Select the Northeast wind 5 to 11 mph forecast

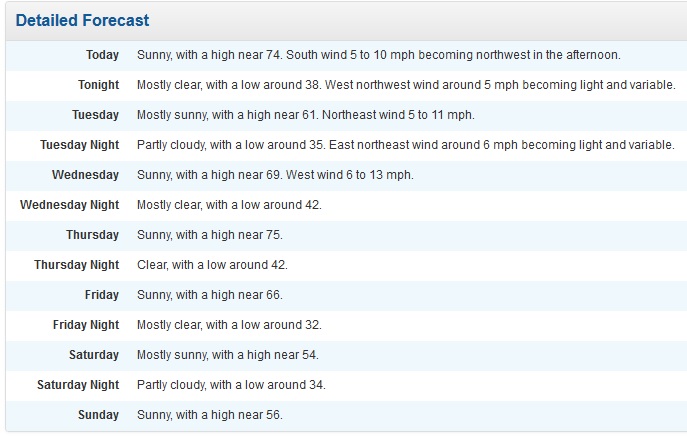click(305, 115)
